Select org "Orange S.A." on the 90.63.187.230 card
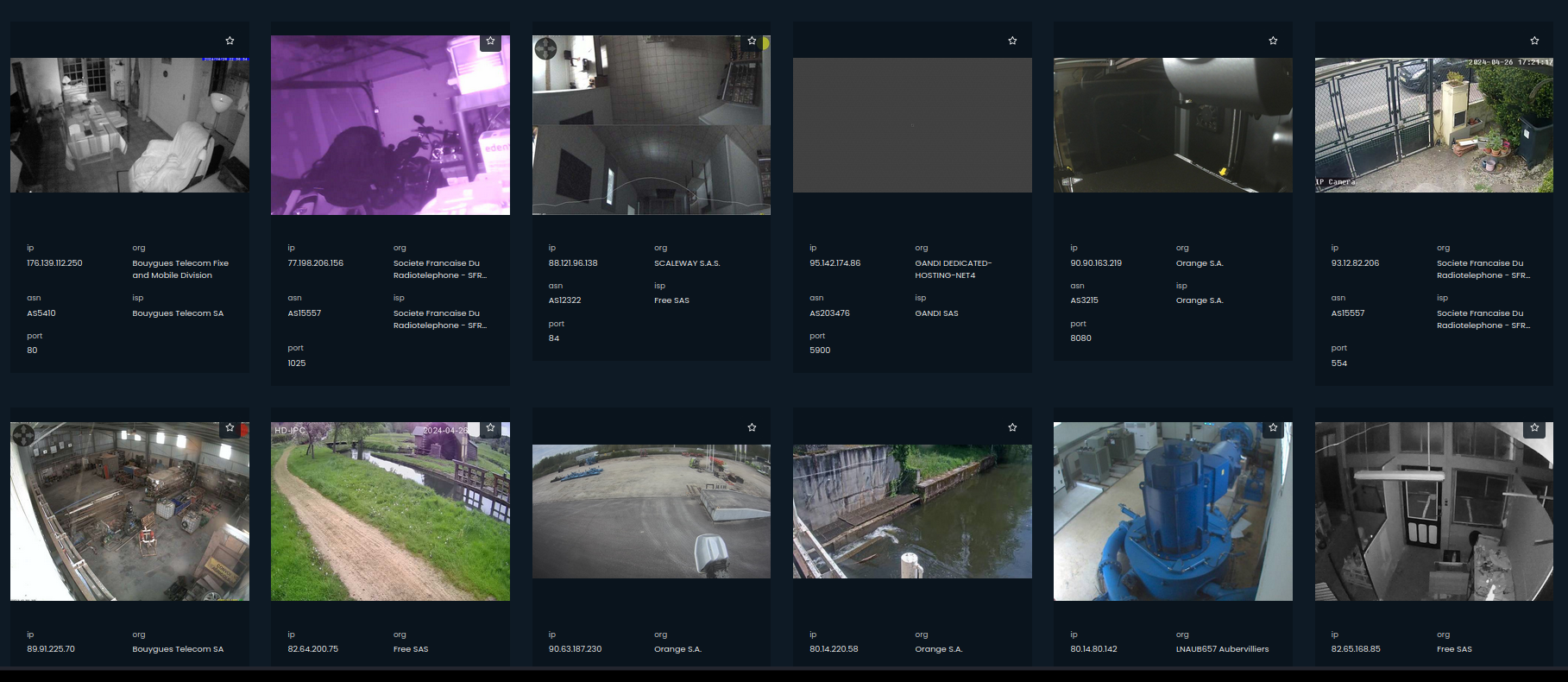This screenshot has height=682, width=1568. coord(677,649)
